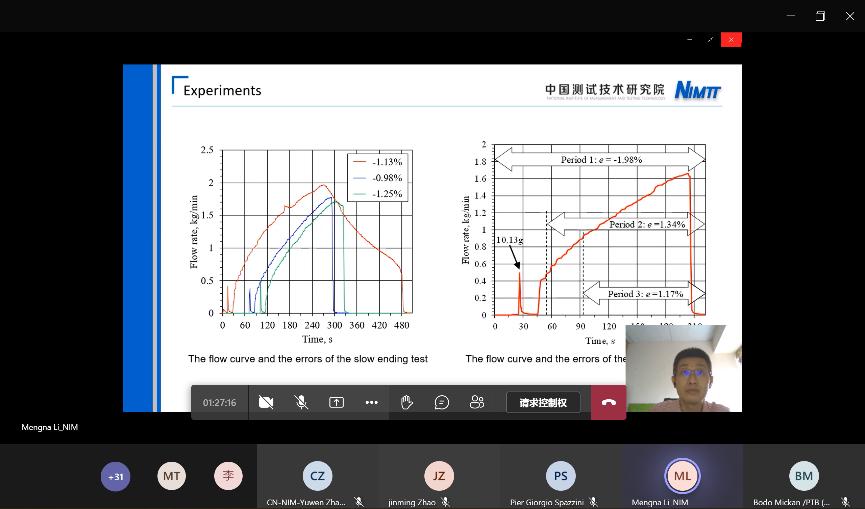Viewport: 865px width, 509px height.
Task: Click the presenter's self-view video thumbnail
Action: (x=683, y=368)
